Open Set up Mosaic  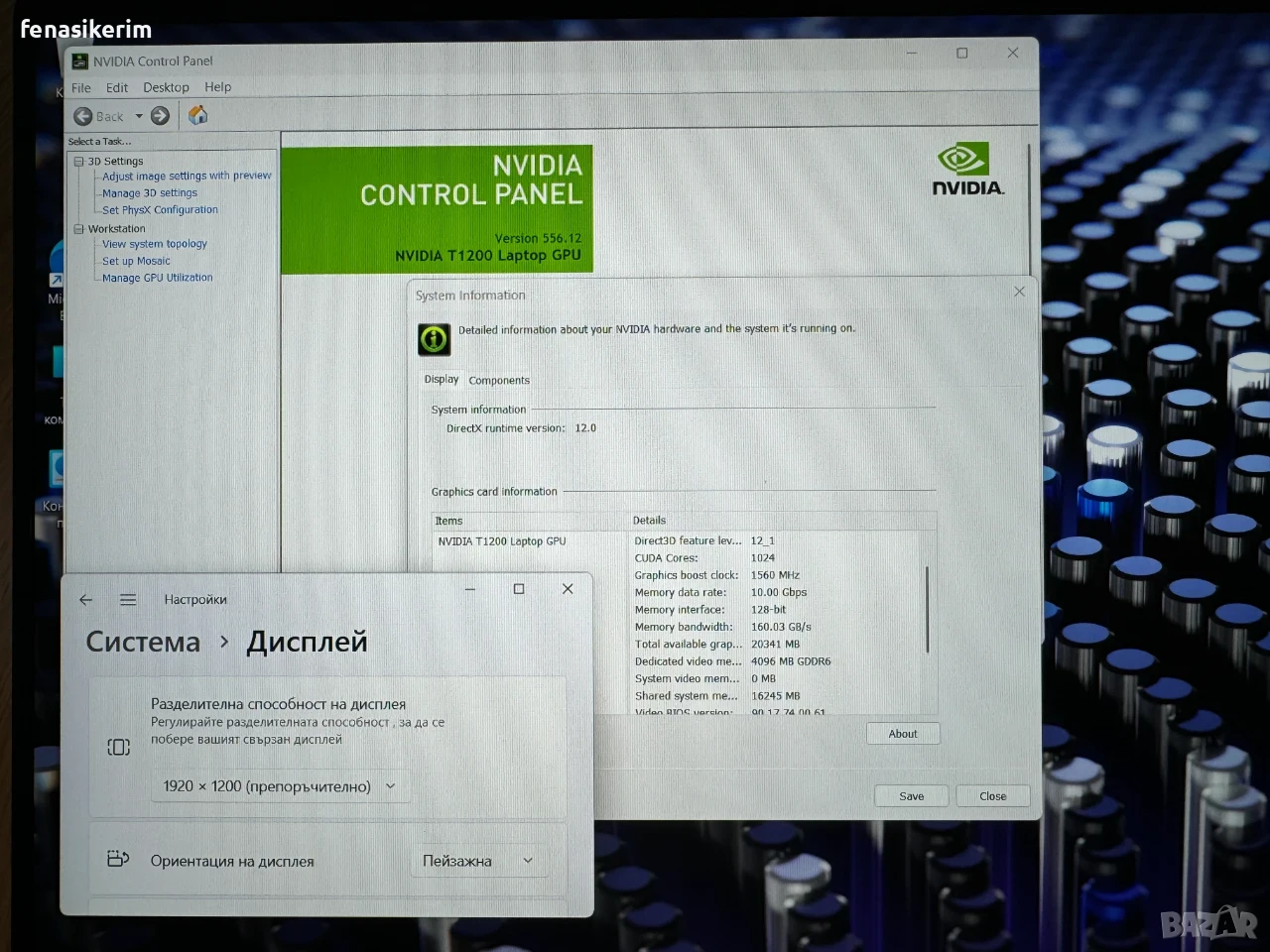coord(136,261)
